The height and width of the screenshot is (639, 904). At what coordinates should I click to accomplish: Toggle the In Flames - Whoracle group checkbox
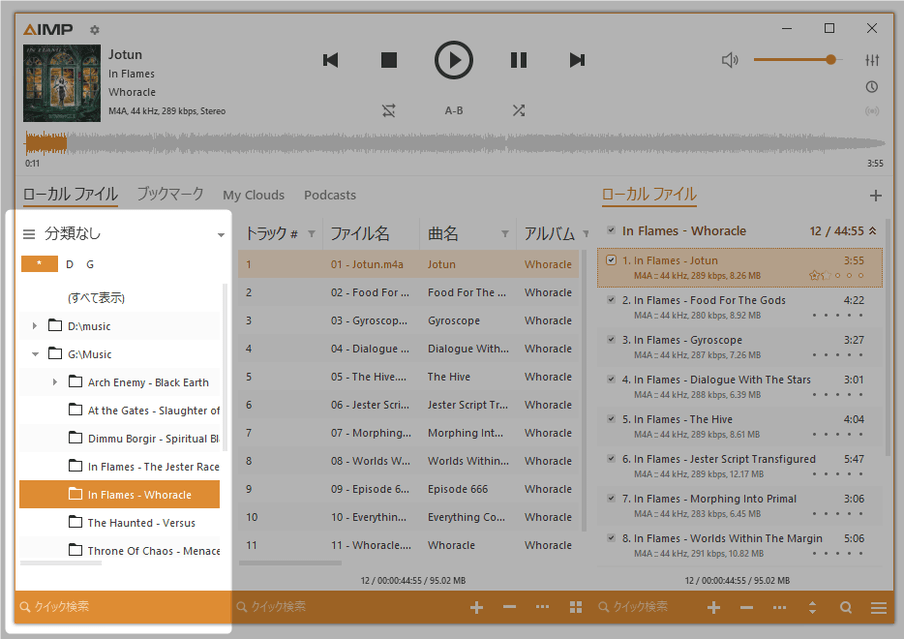click(x=611, y=230)
